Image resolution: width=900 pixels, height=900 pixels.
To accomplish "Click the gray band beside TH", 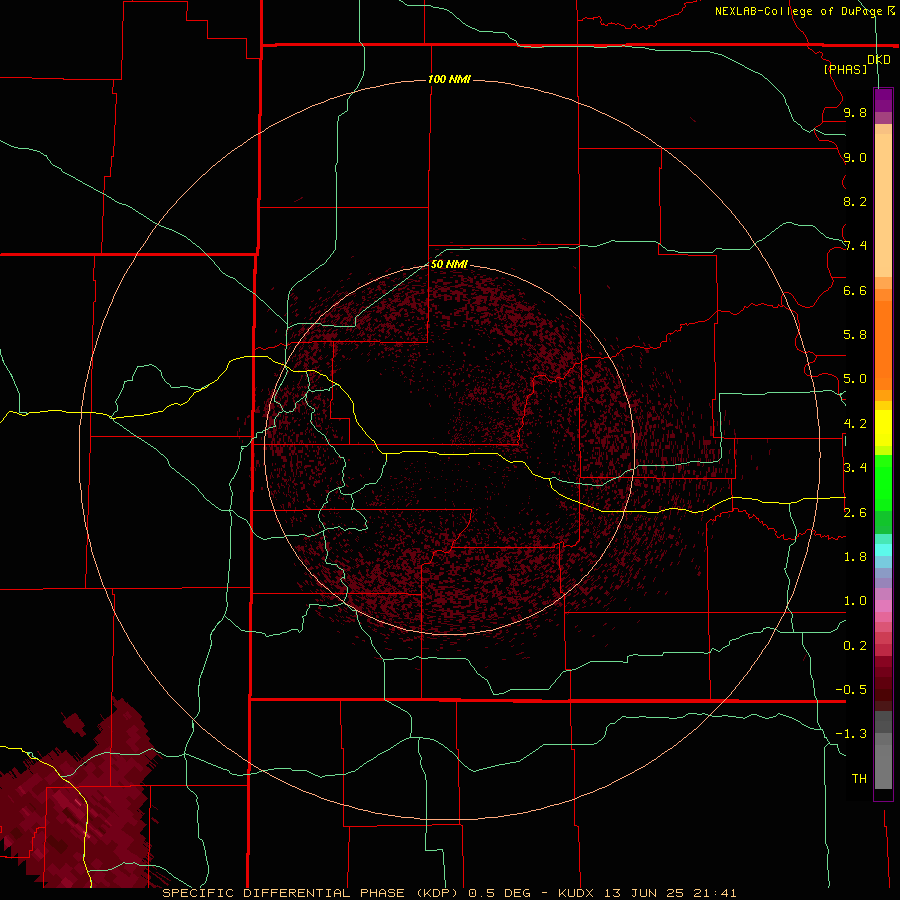I will coord(883,767).
